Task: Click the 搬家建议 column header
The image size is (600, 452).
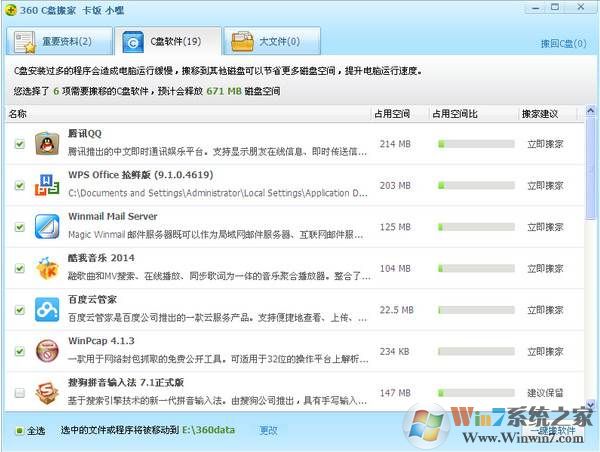Action: 547,114
